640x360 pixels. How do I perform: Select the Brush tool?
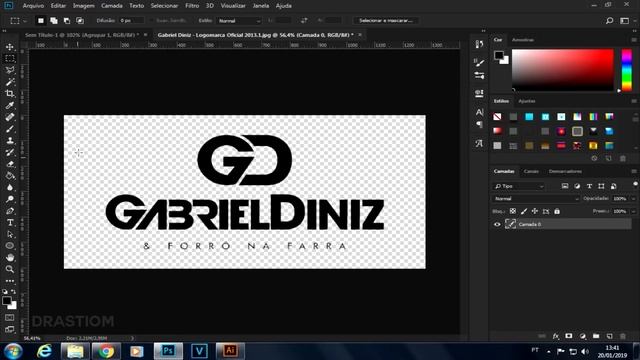[10, 129]
